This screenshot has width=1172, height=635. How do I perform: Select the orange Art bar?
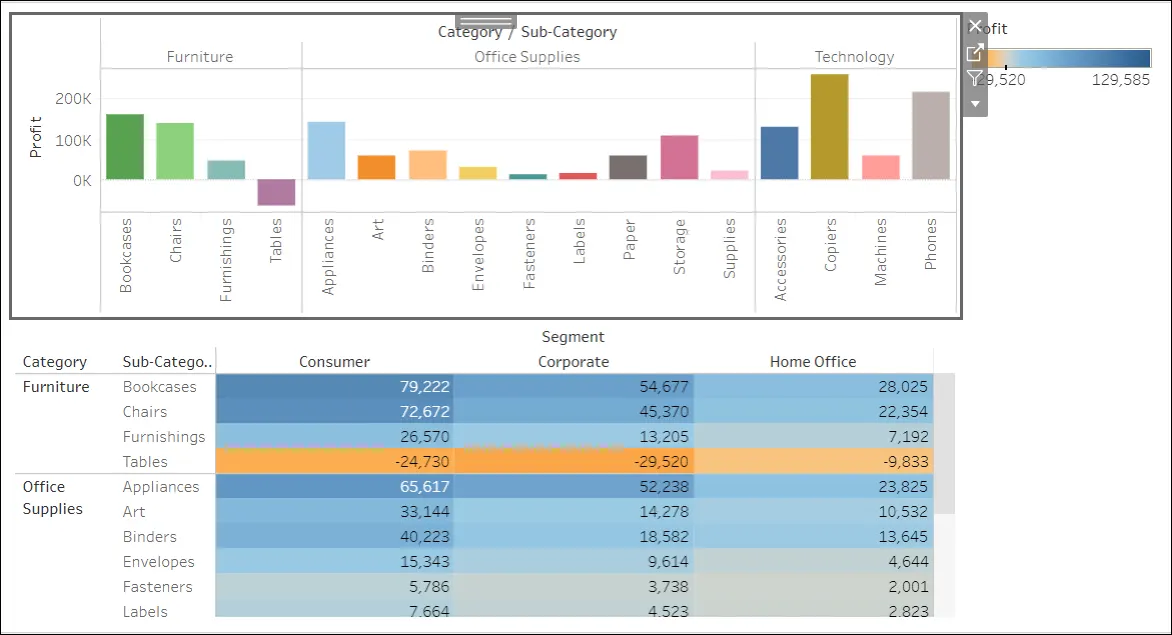coord(376,167)
